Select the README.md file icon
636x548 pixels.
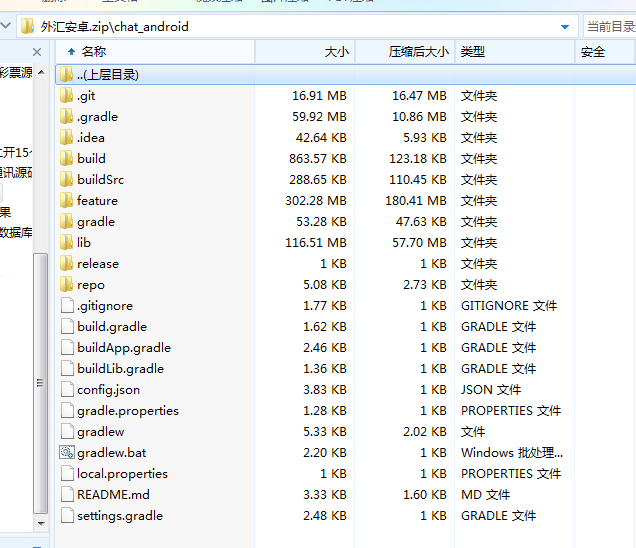click(x=67, y=495)
